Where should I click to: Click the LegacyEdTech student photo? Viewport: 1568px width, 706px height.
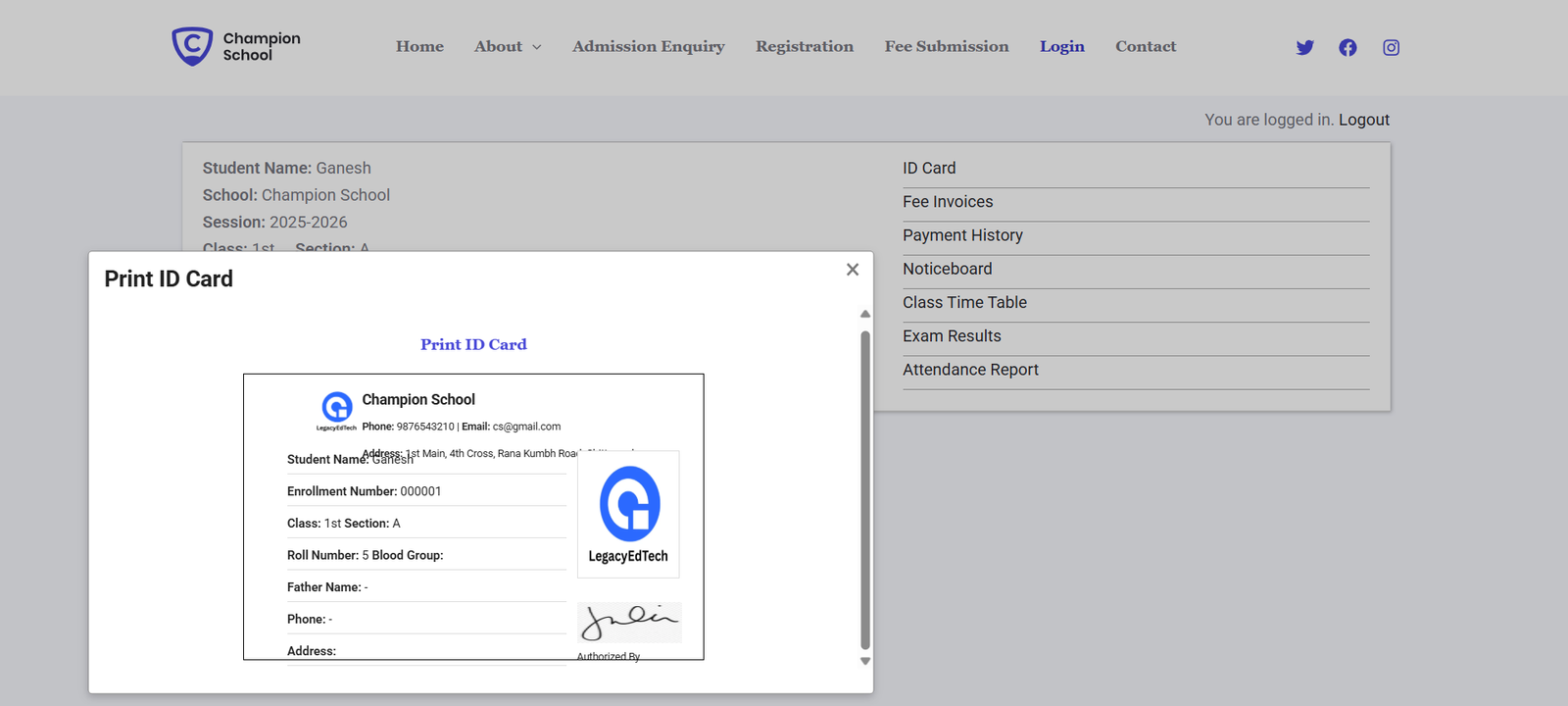pyautogui.click(x=628, y=514)
